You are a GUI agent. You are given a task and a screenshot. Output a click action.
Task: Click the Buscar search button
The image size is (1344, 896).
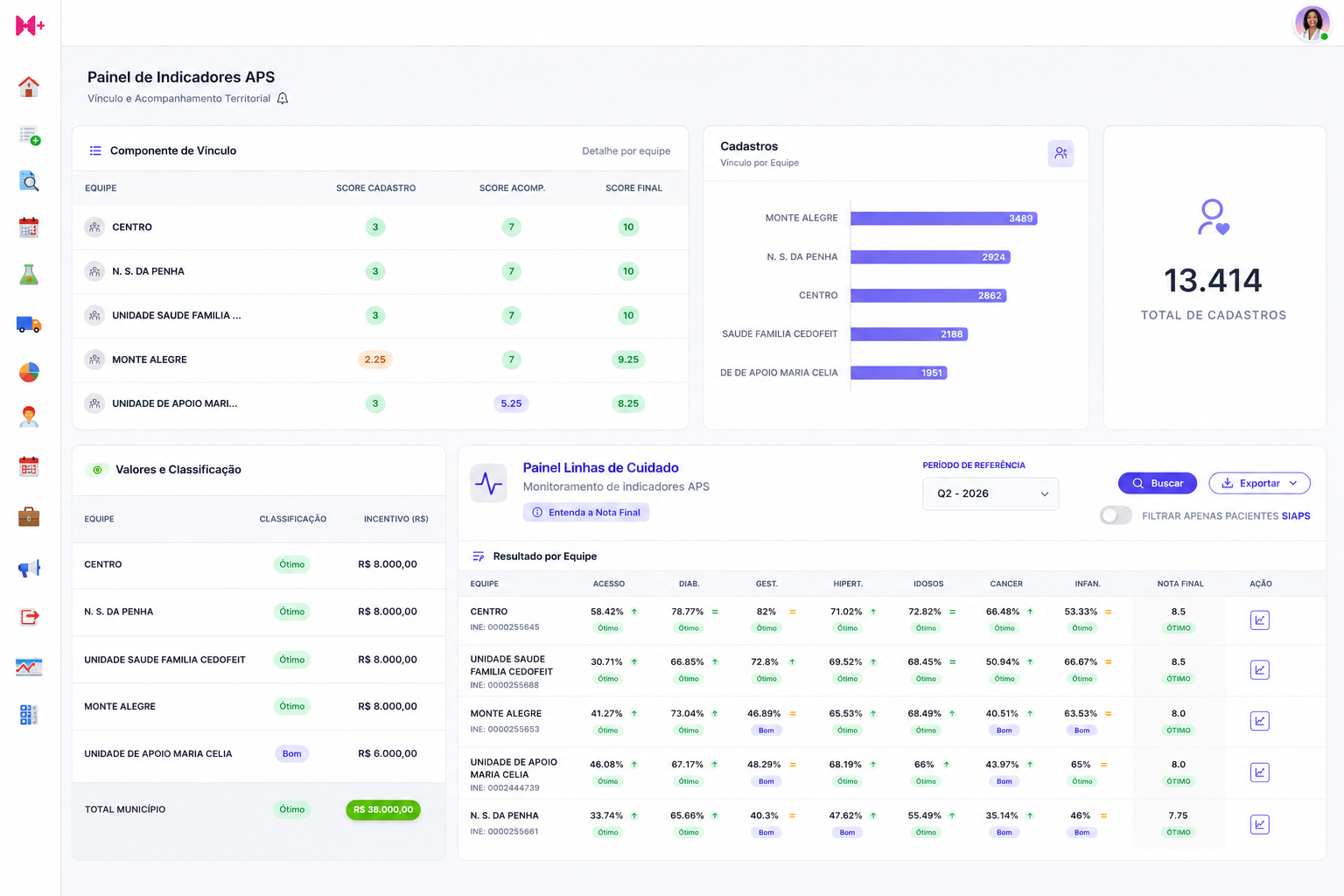point(1158,483)
